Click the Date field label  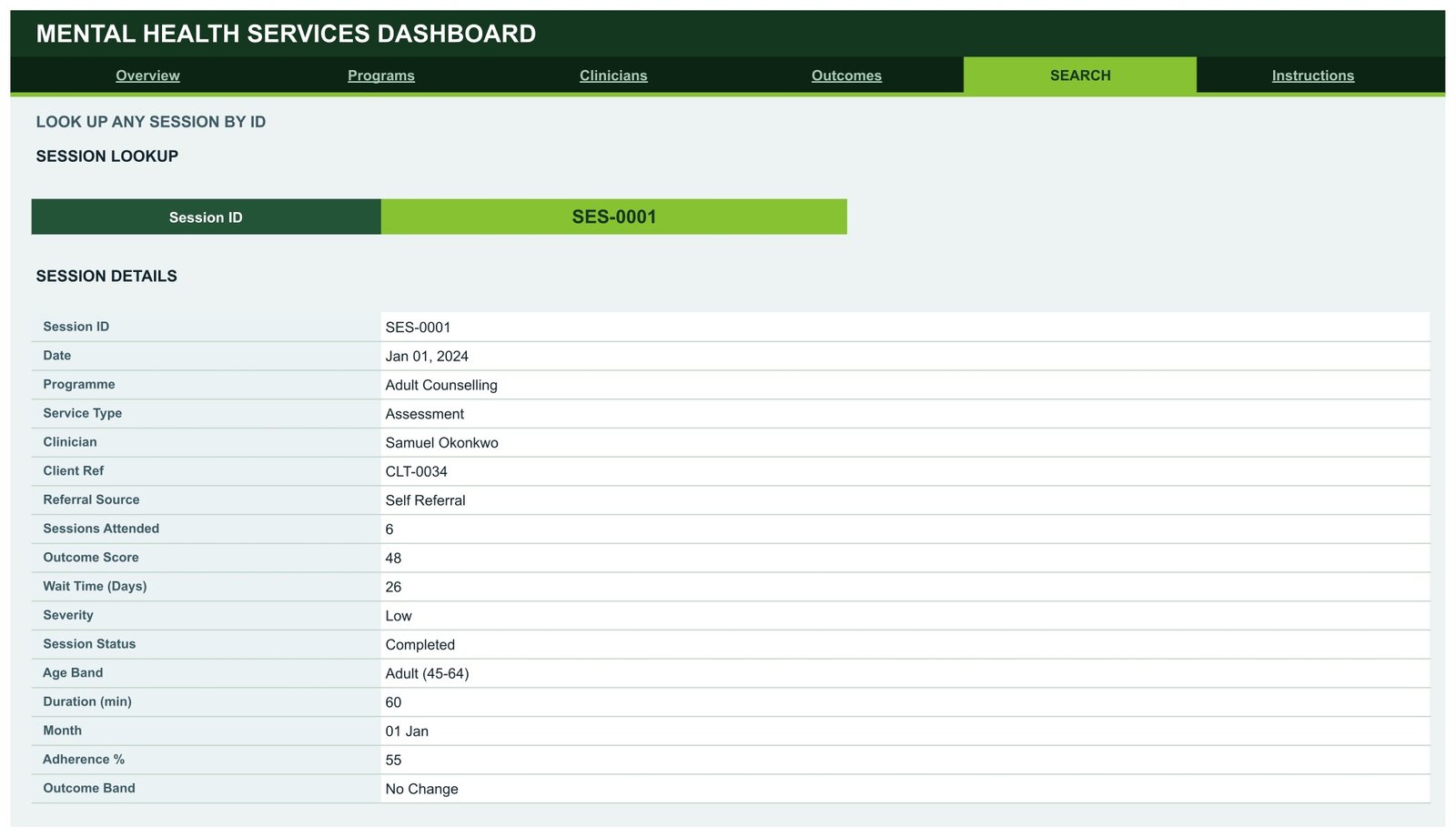pos(56,356)
